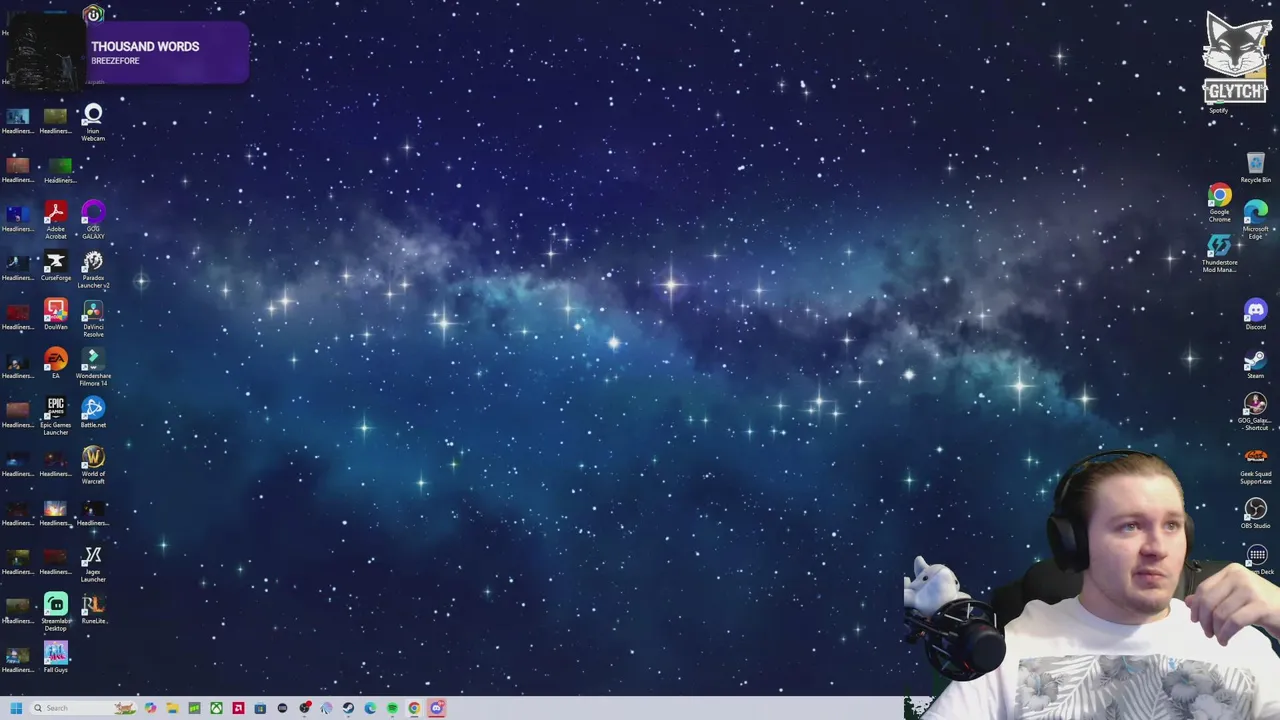Click the taskbar Search box
Screen dimensions: 1280x720
(83, 708)
